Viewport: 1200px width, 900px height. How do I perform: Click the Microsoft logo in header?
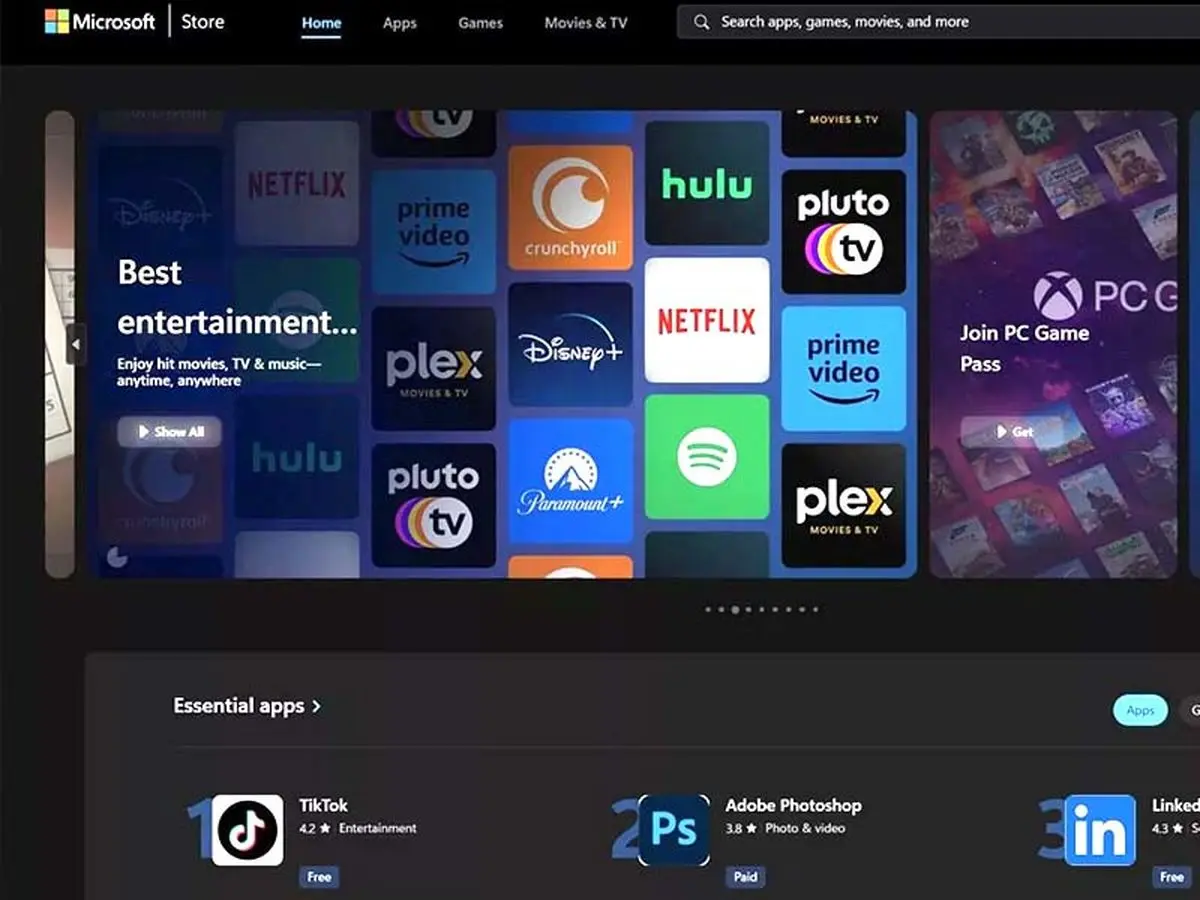[x=57, y=22]
